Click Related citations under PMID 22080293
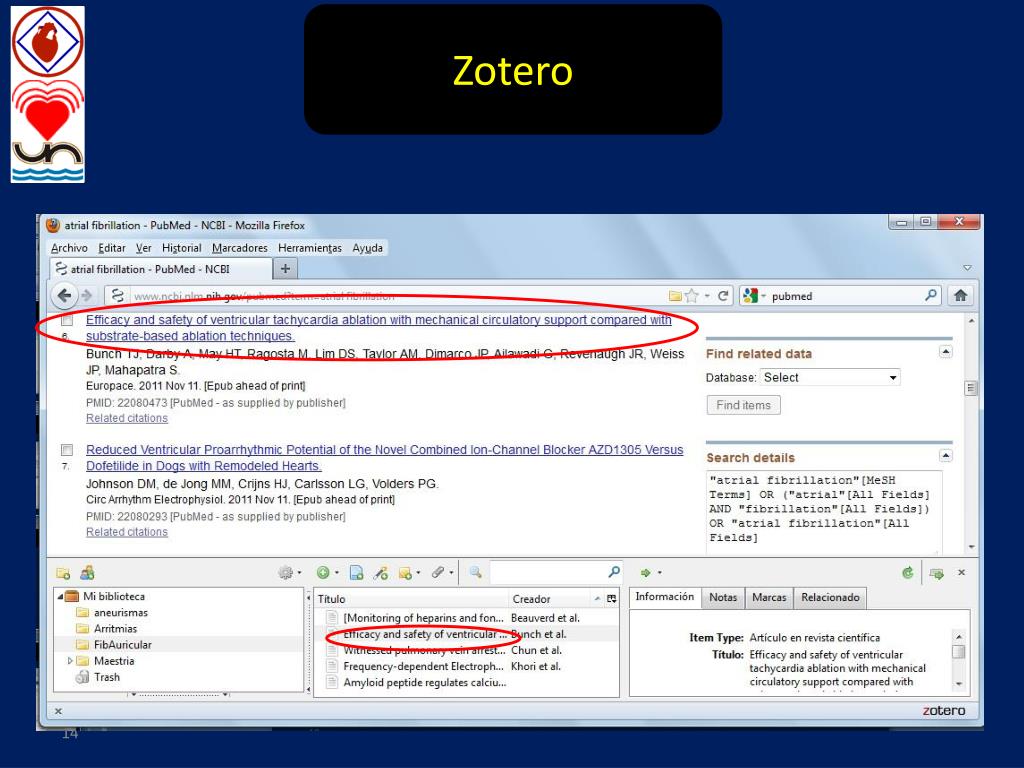 point(127,532)
